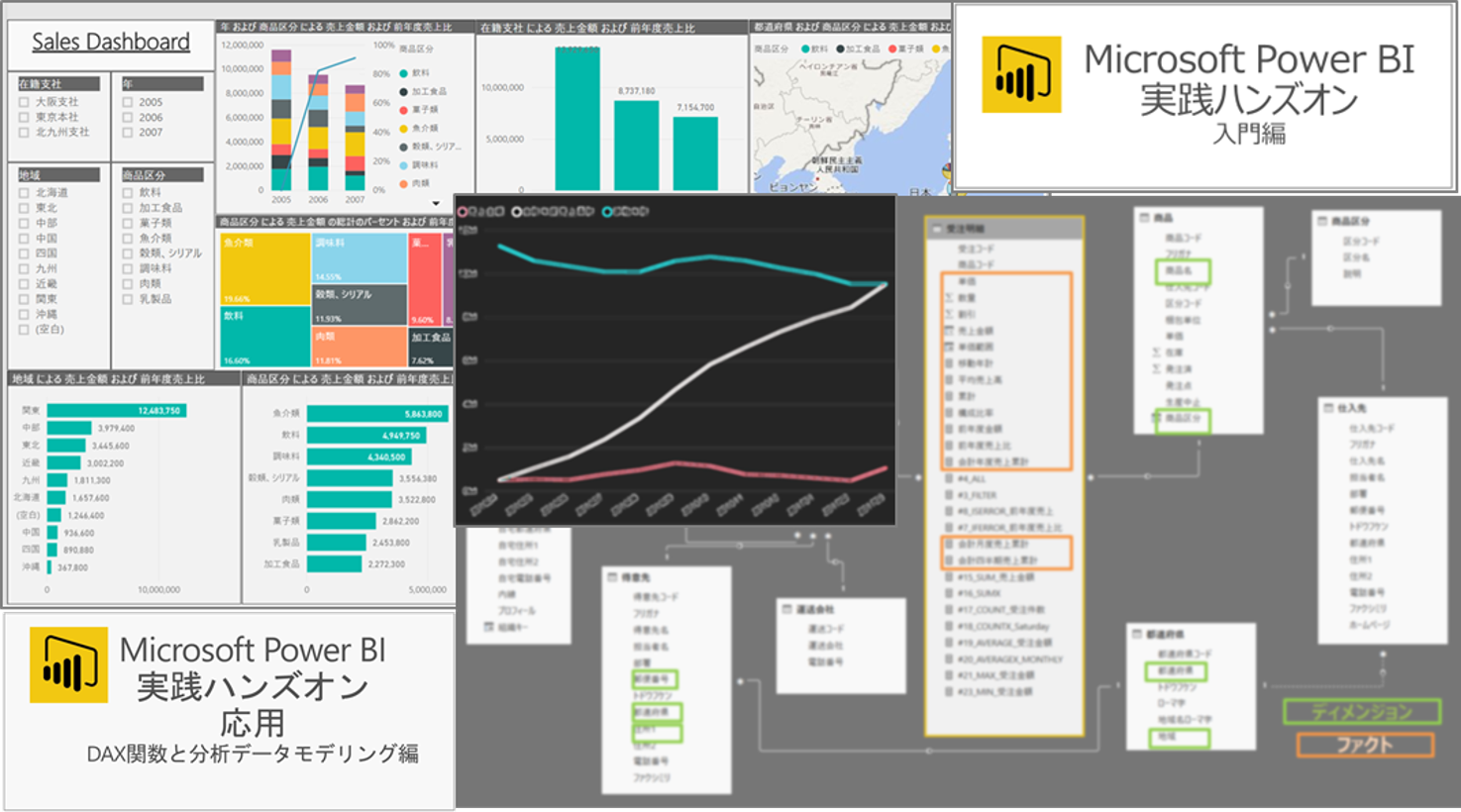Image resolution: width=1461 pixels, height=812 pixels.
Task: Tick the 大阪支社 checkbox in 在籍支社 slicer
Action: pyautogui.click(x=24, y=102)
